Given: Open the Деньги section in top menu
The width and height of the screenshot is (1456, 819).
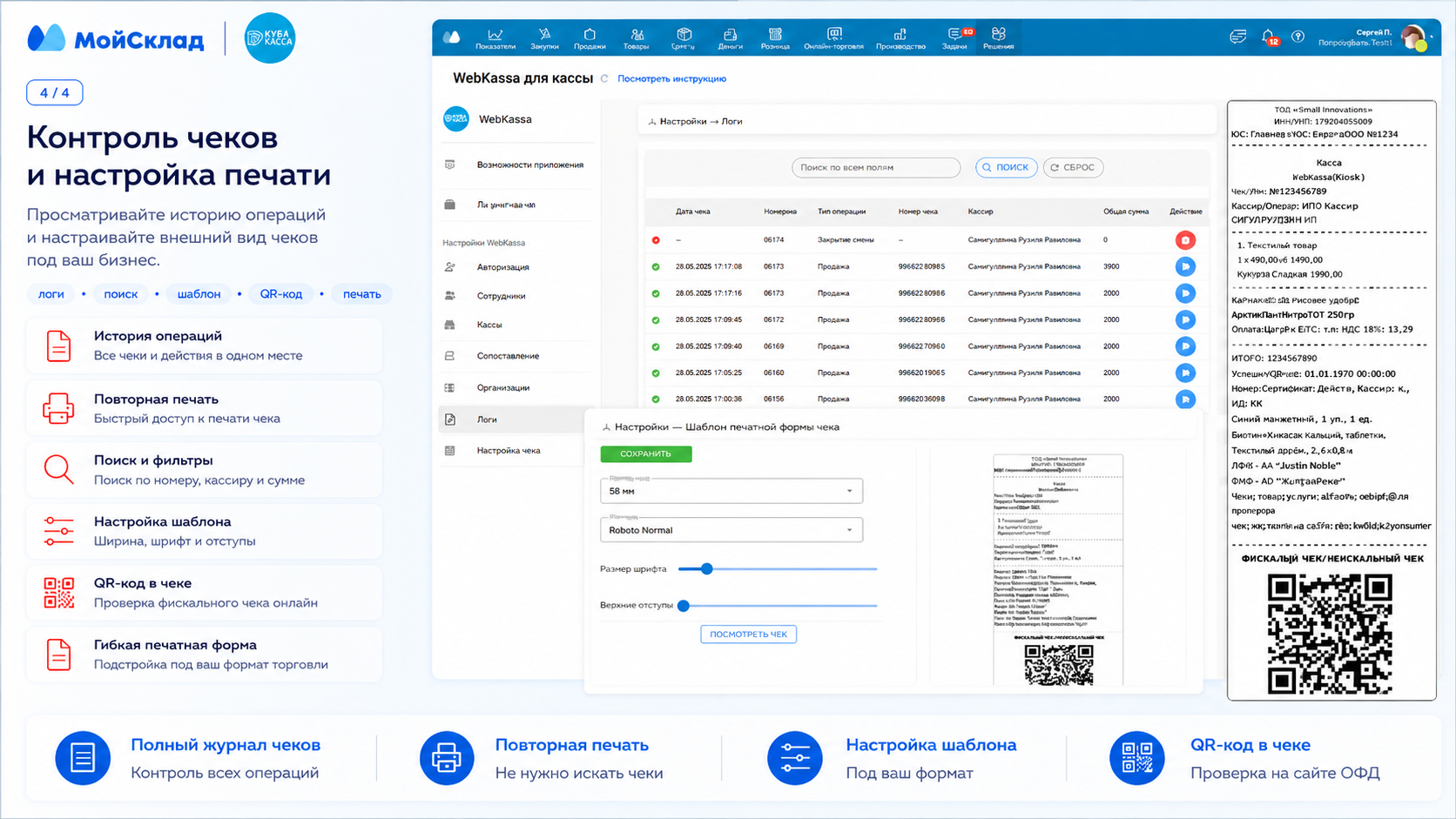Looking at the screenshot, I should point(730,38).
